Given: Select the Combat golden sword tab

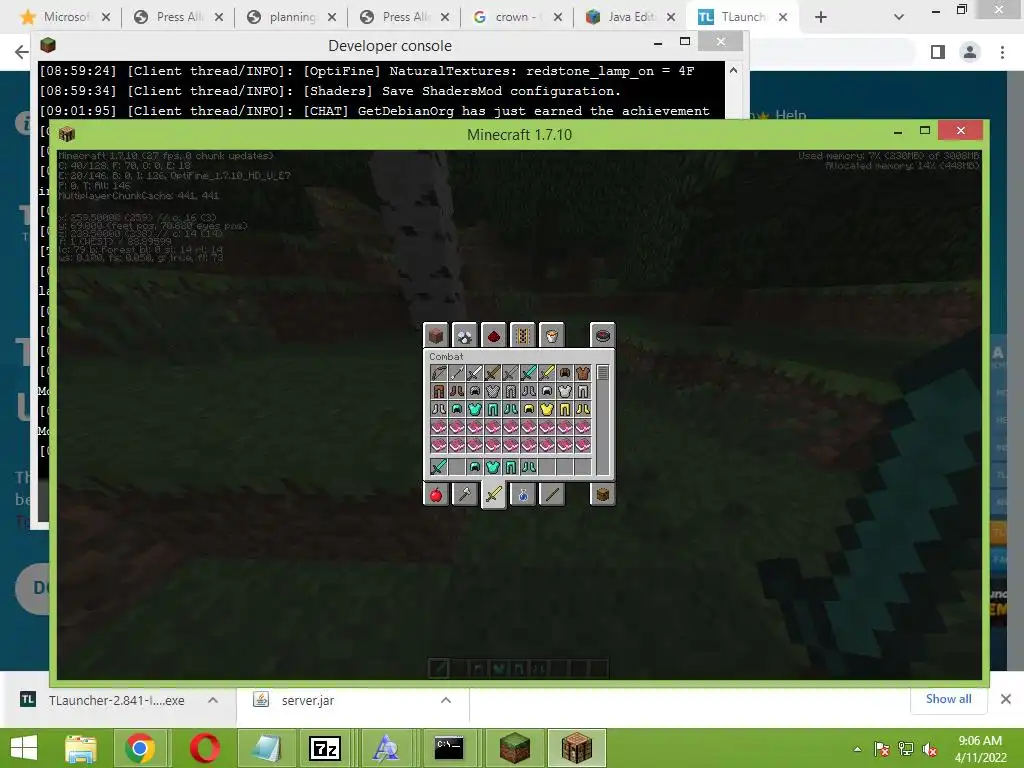Looking at the screenshot, I should (494, 494).
